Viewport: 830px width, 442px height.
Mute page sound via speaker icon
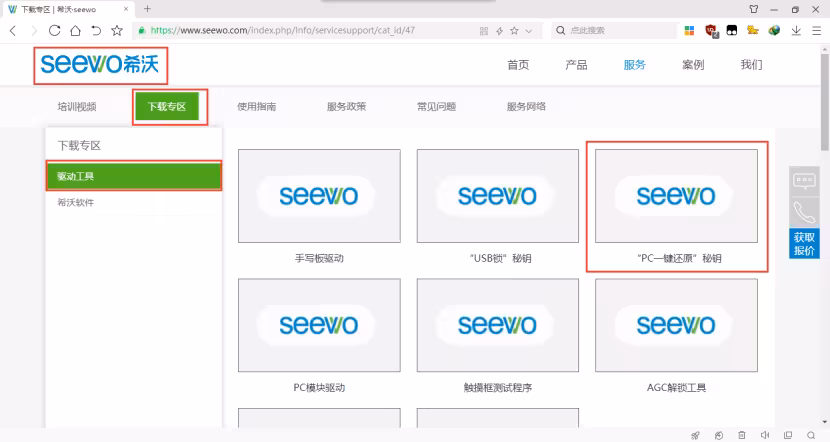(765, 435)
